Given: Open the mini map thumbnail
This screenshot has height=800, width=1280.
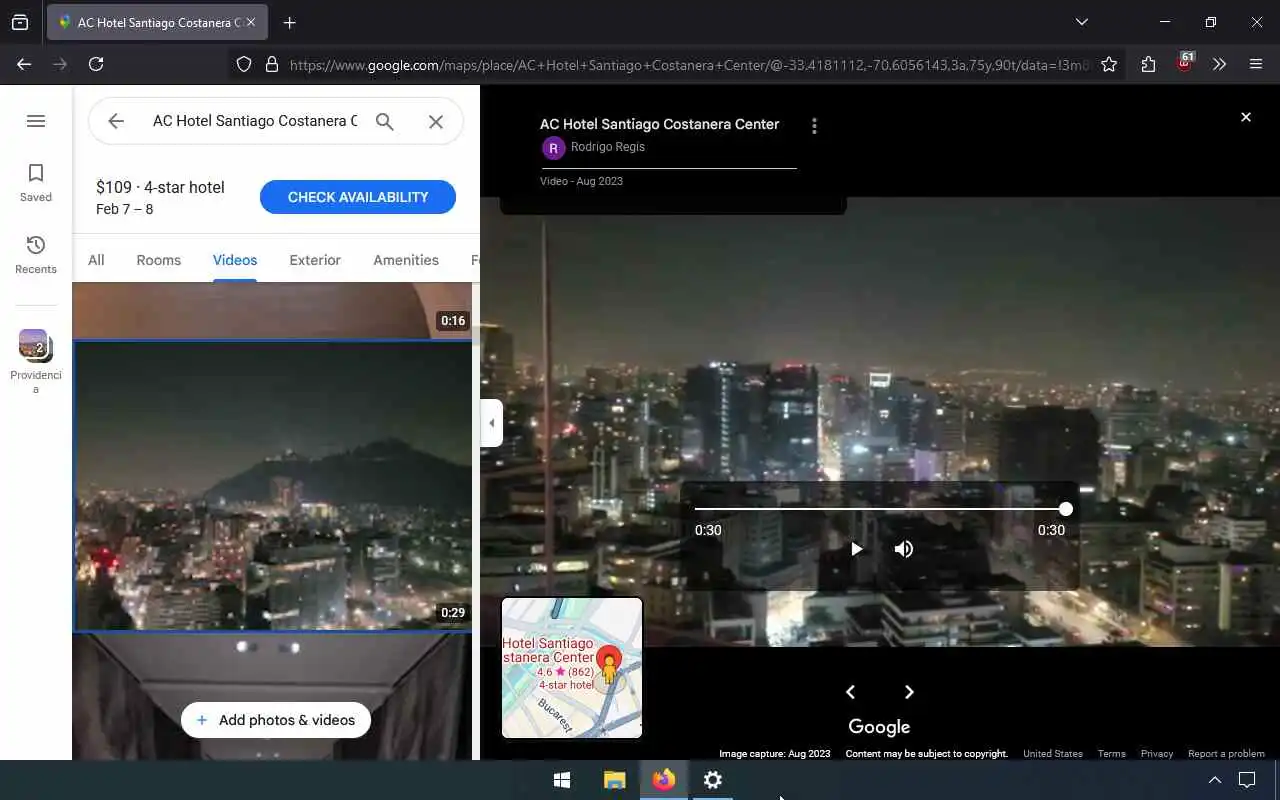Looking at the screenshot, I should coord(572,668).
